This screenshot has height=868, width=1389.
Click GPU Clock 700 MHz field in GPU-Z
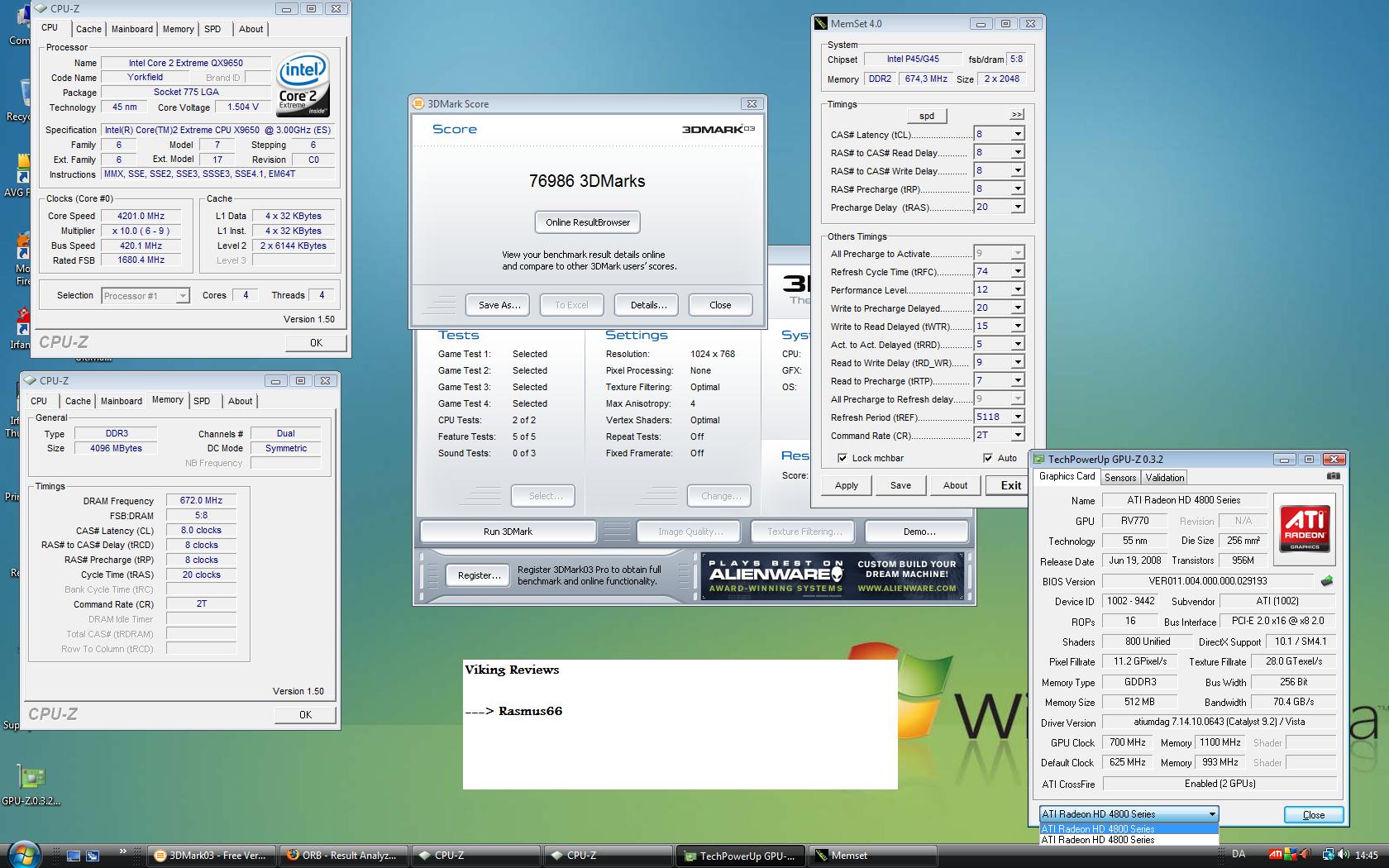point(1127,742)
